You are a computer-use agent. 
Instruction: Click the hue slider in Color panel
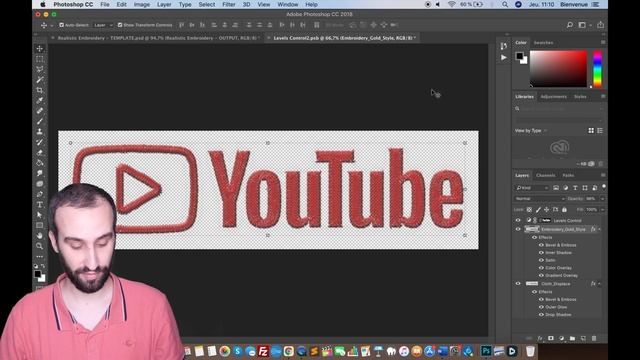tap(597, 69)
